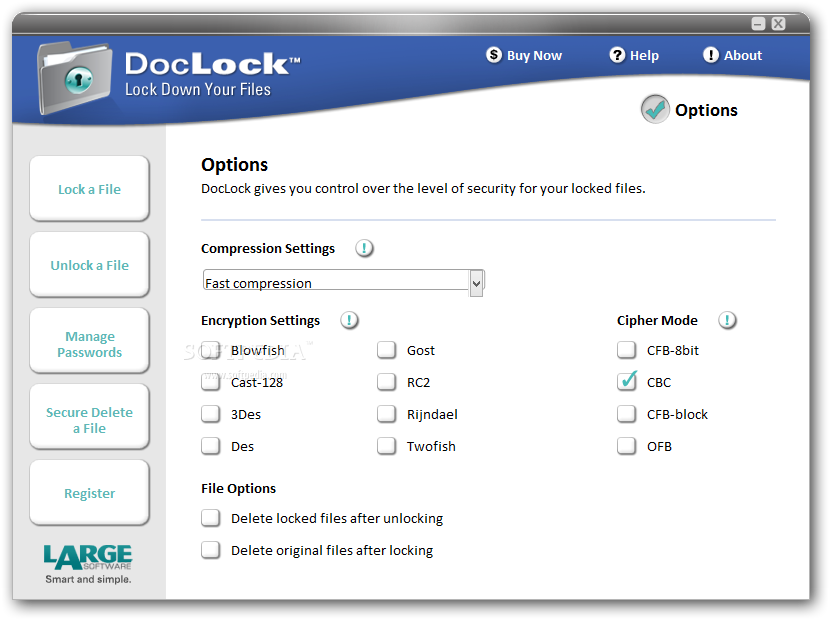This screenshot has width=830, height=620.
Task: Check the RC2 encryption option
Action: click(x=386, y=382)
